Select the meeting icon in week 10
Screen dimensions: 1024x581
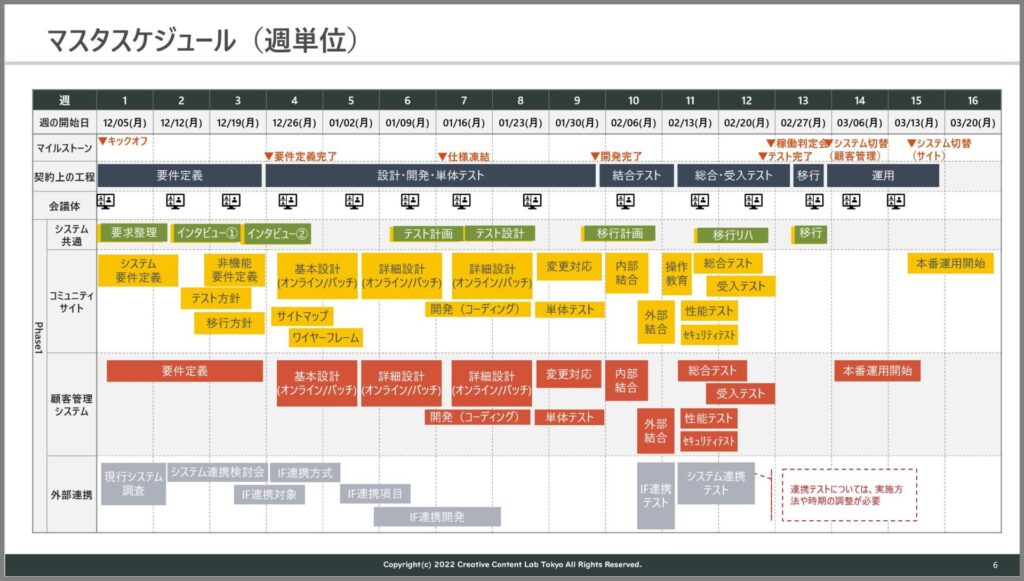tap(625, 200)
